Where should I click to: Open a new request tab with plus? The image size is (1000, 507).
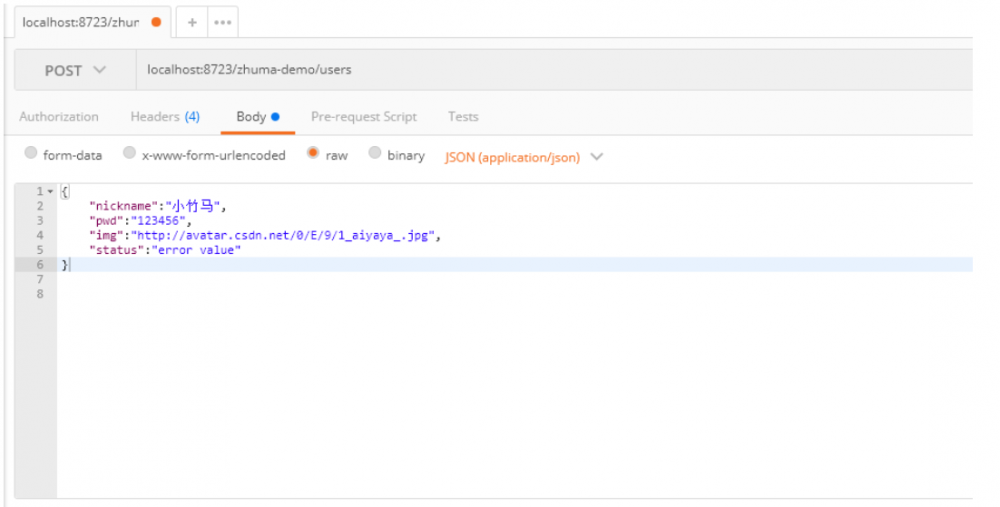coord(192,22)
